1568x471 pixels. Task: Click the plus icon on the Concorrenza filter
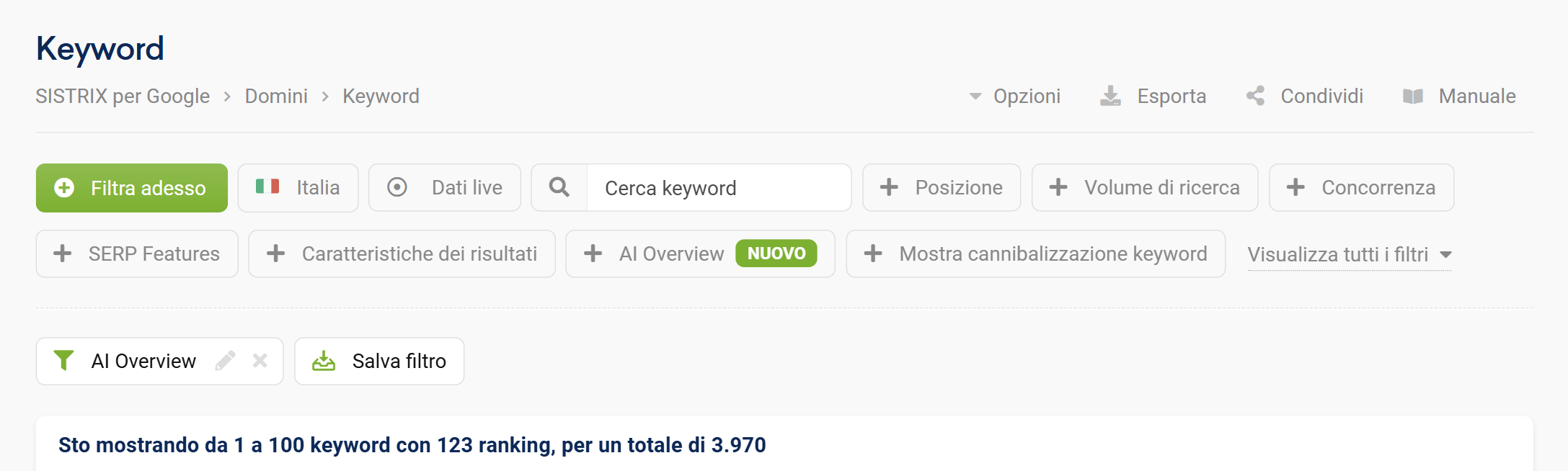[x=1297, y=187]
